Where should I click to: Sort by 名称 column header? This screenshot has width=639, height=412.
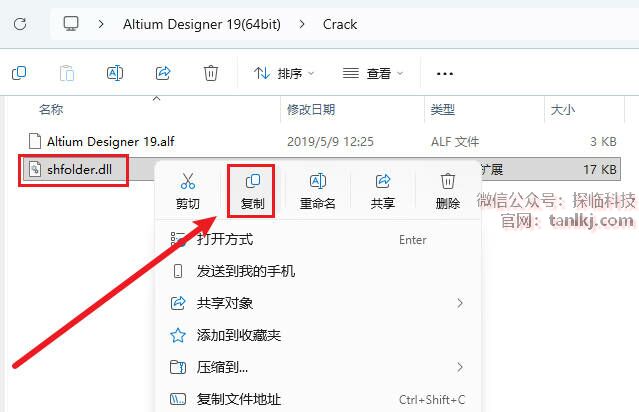(x=51, y=109)
